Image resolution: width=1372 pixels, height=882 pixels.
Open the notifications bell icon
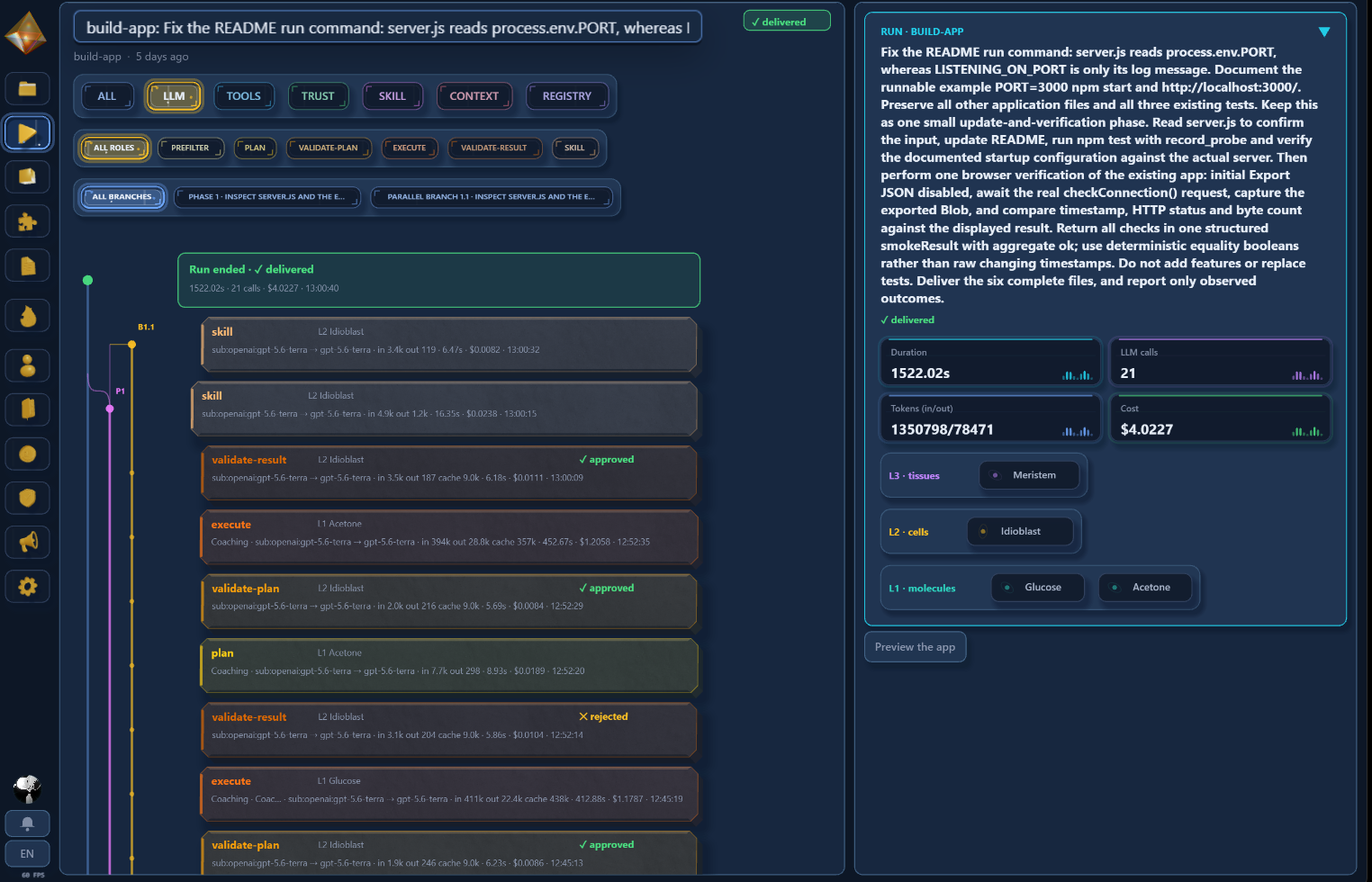27,823
